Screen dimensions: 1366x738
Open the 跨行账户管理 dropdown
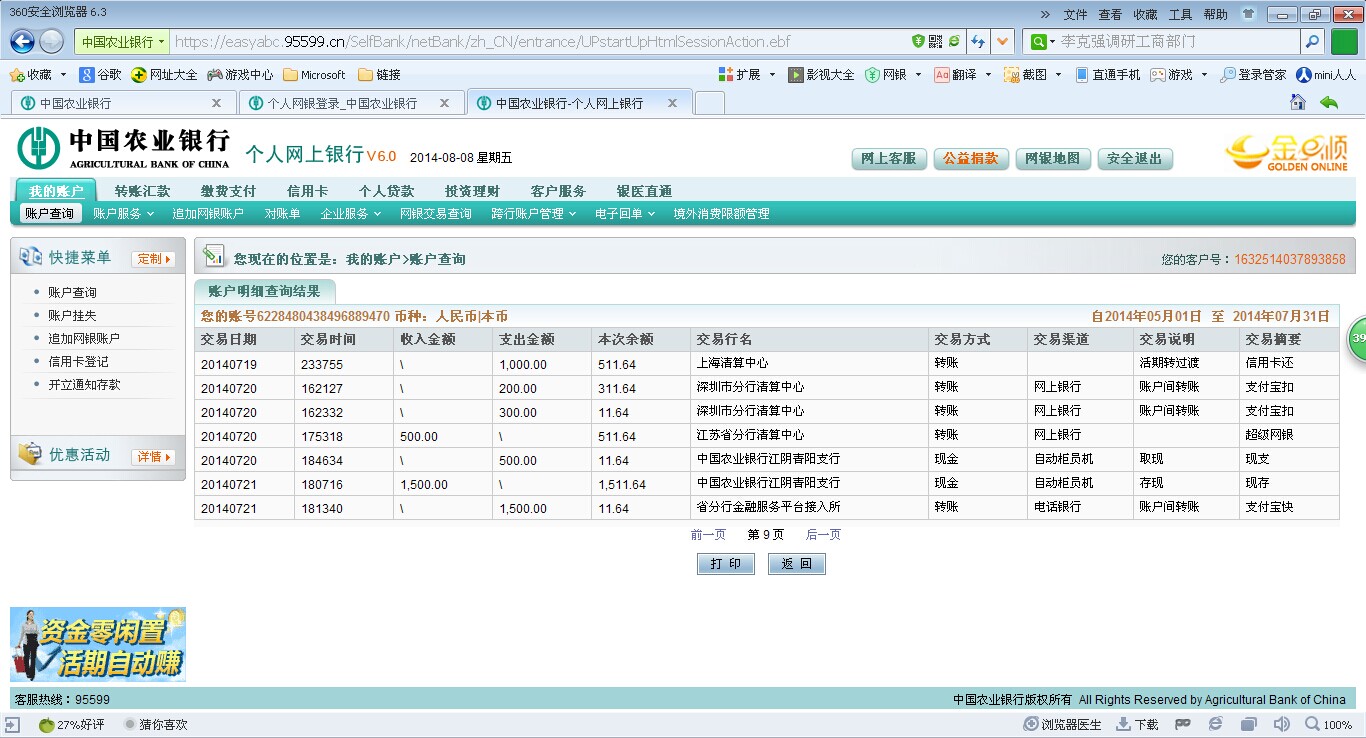click(533, 213)
